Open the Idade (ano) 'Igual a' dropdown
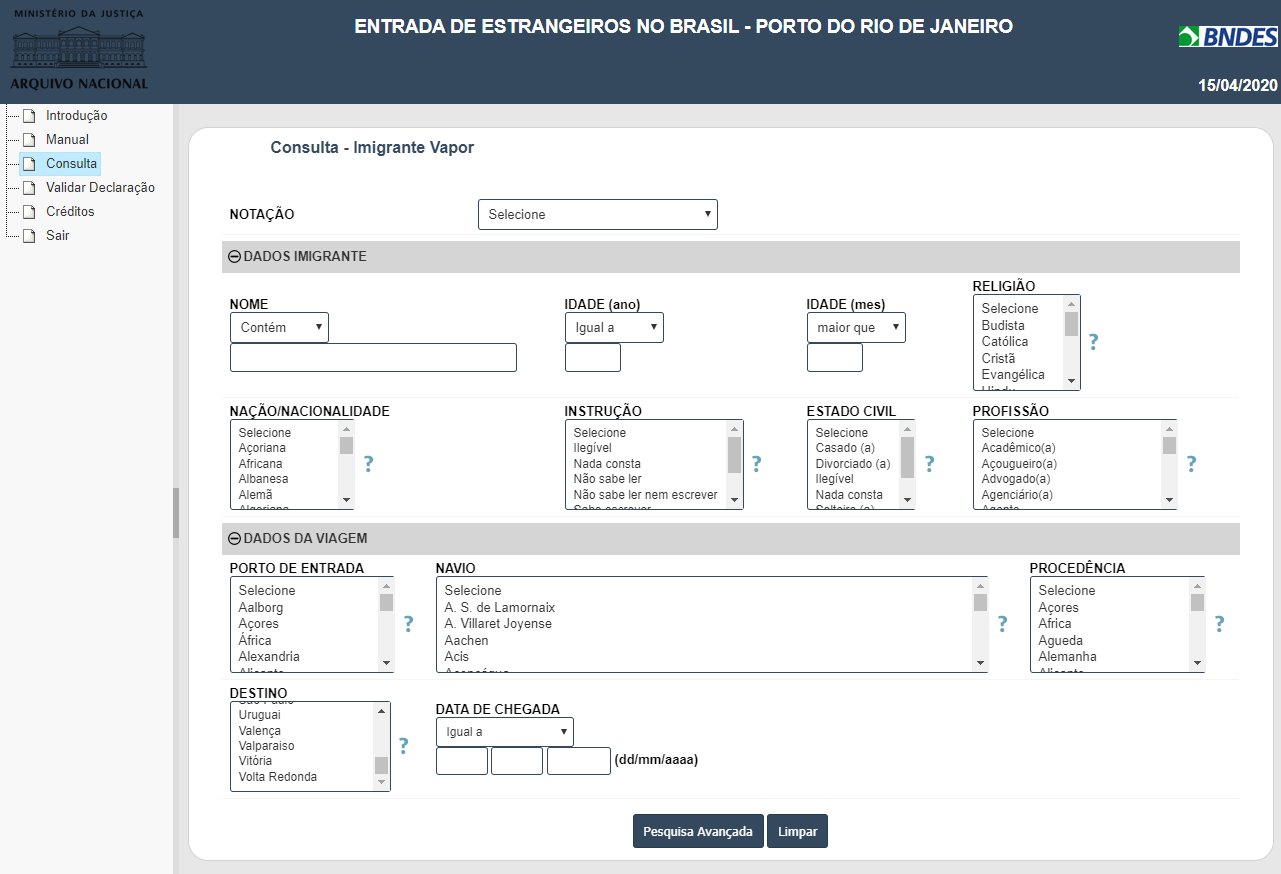Viewport: 1281px width, 874px height. [614, 328]
